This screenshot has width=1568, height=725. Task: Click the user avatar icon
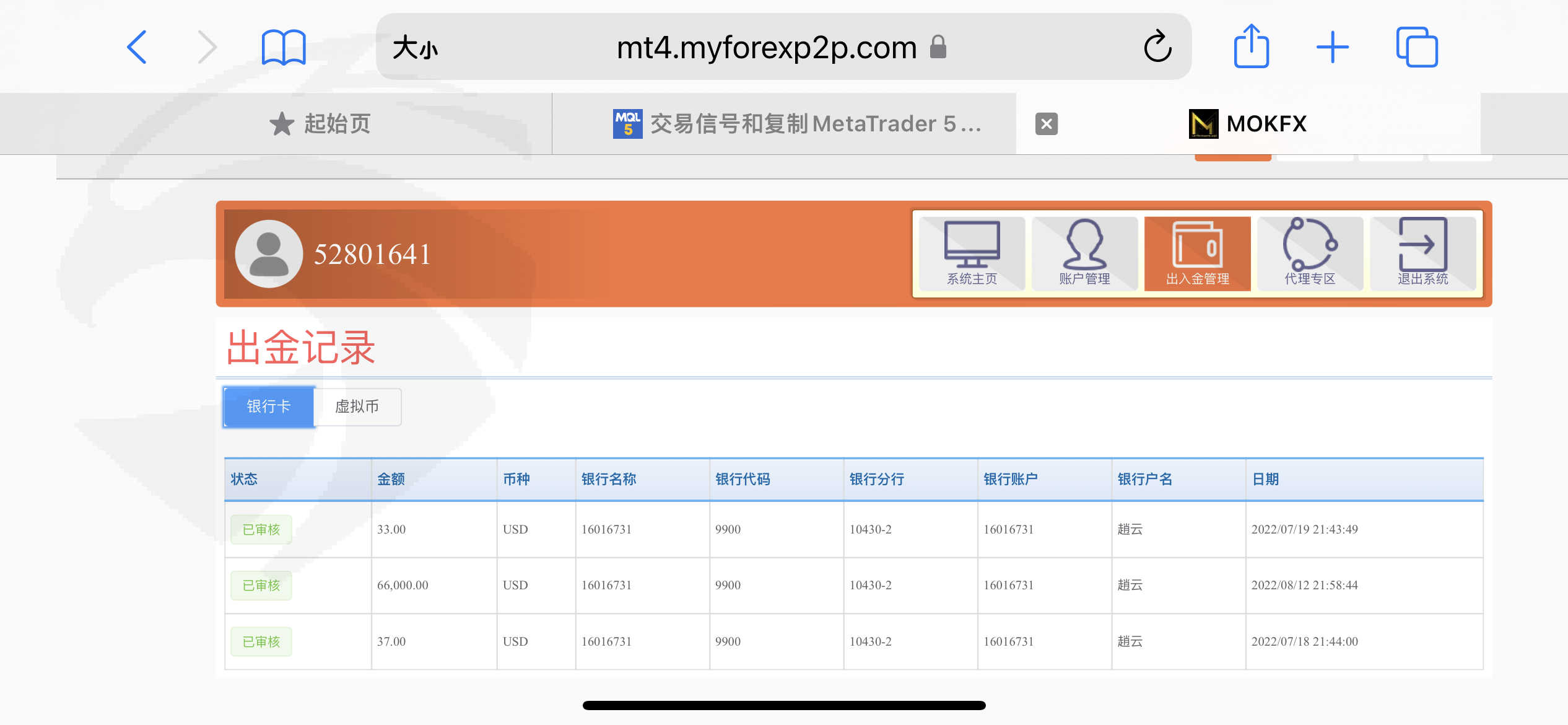pos(269,254)
